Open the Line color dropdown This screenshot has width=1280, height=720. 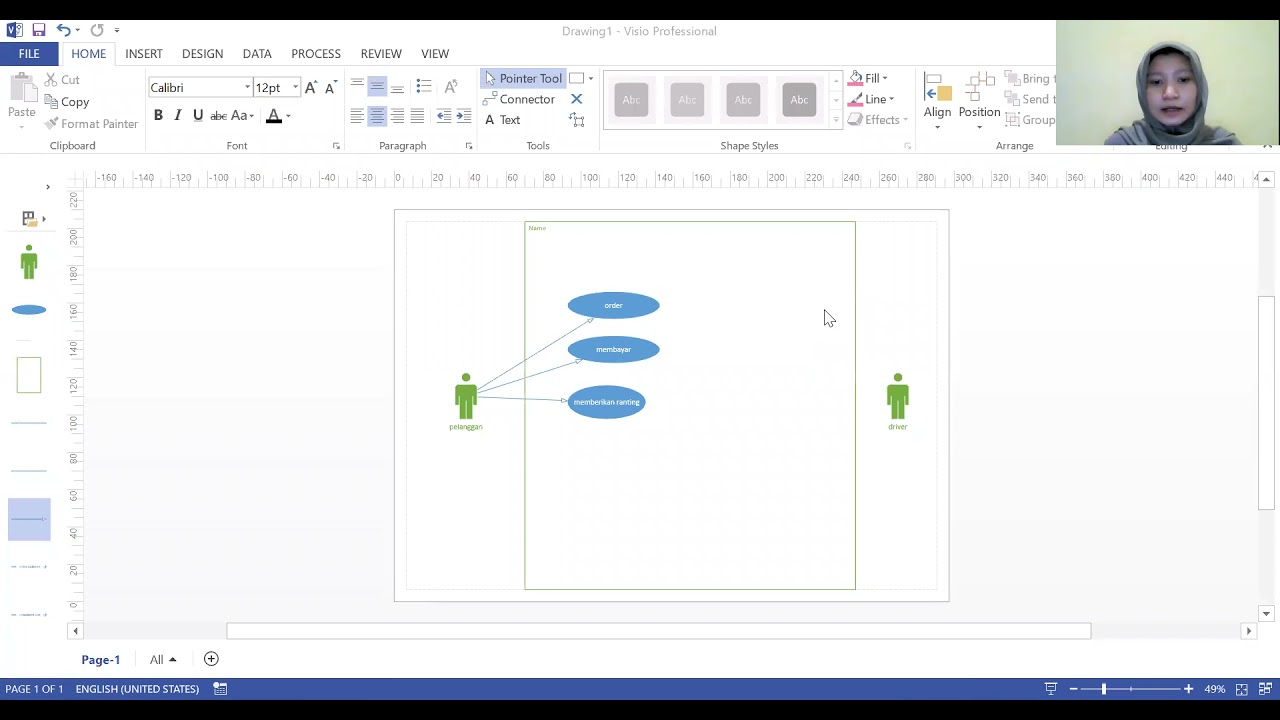(871, 99)
